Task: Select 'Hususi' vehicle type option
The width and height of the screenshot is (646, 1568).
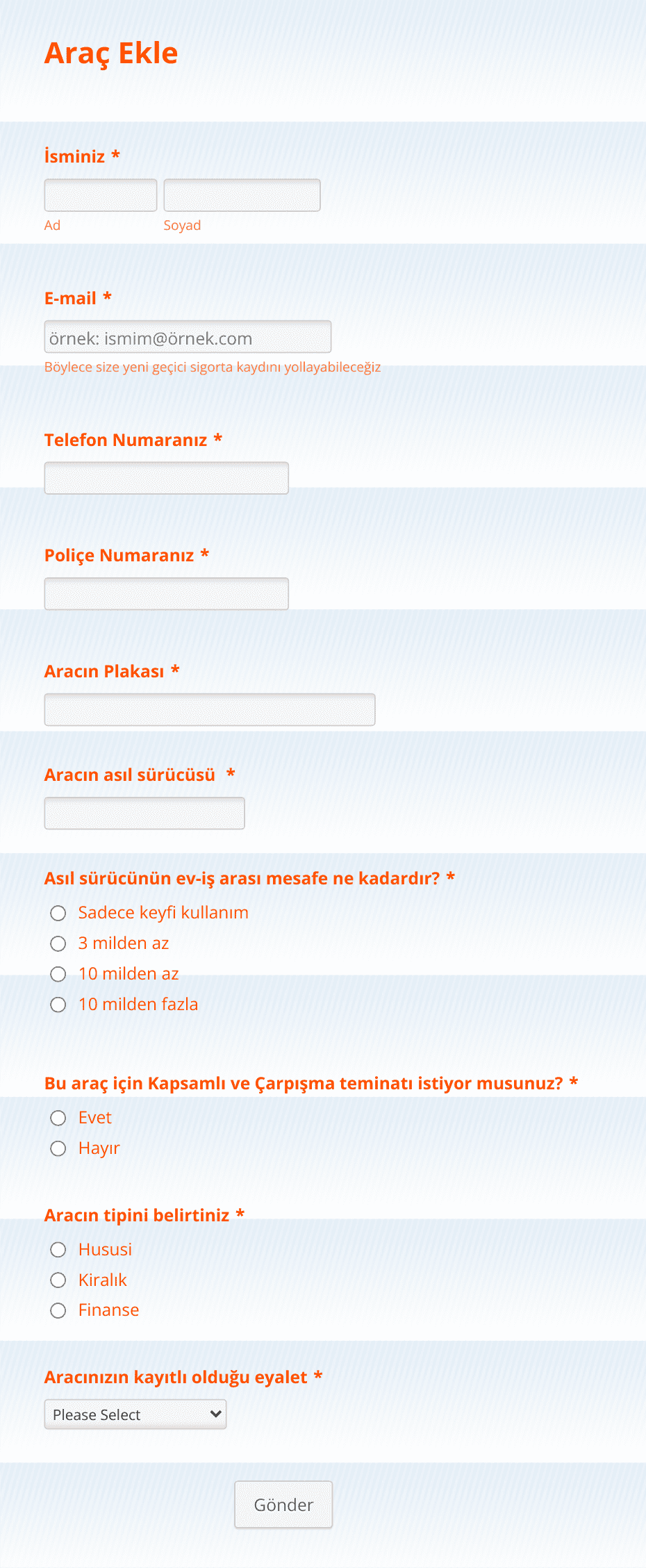Action: coord(58,1250)
